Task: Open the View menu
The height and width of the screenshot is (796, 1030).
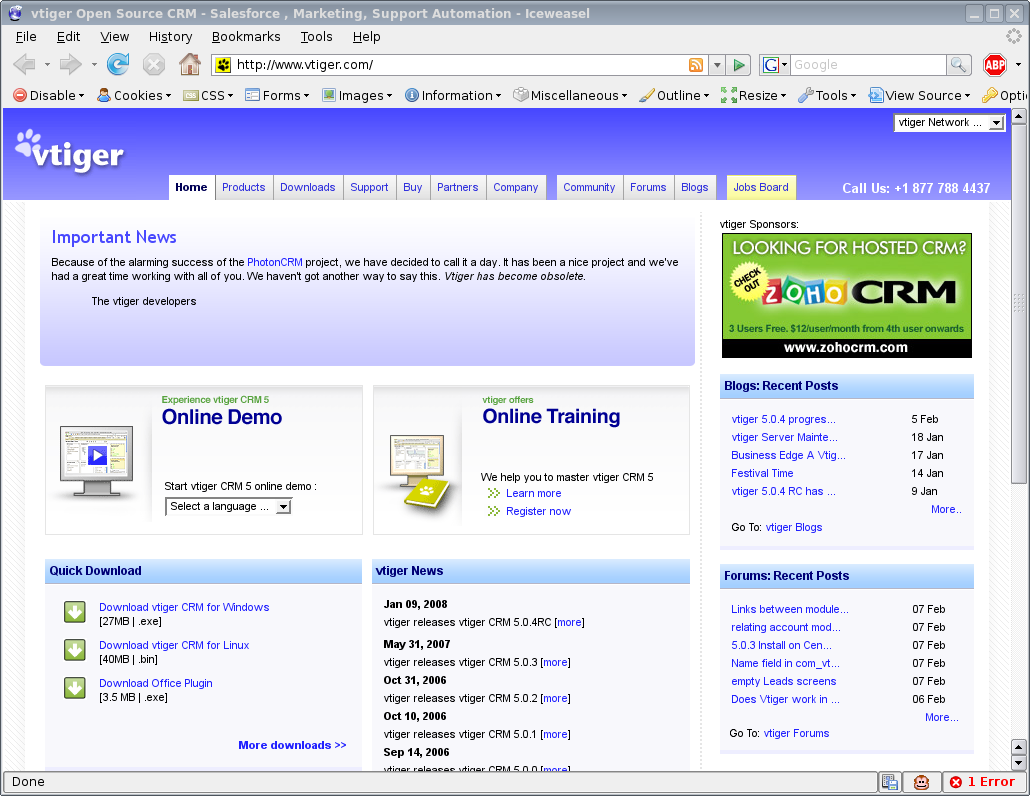Action: pyautogui.click(x=114, y=37)
